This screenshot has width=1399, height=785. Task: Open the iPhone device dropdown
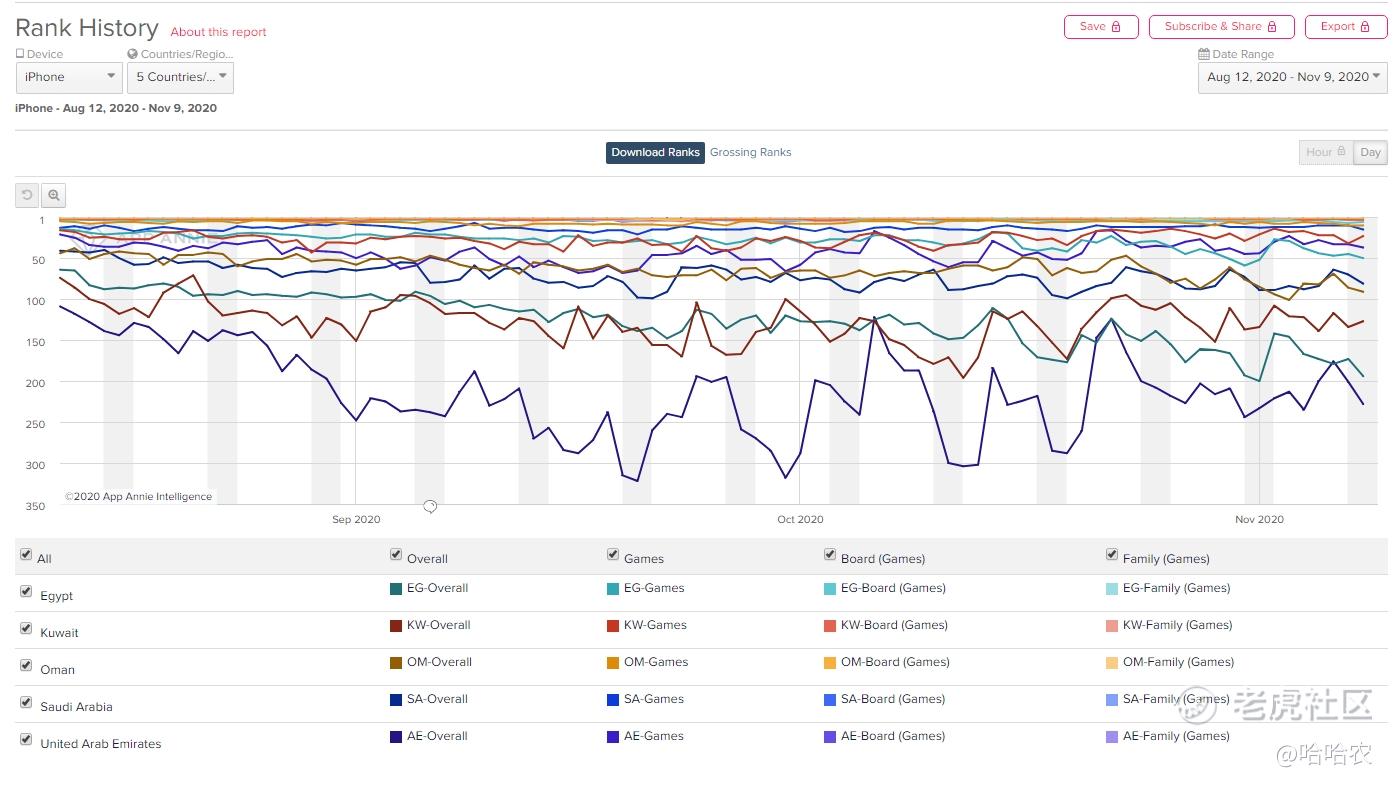69,77
